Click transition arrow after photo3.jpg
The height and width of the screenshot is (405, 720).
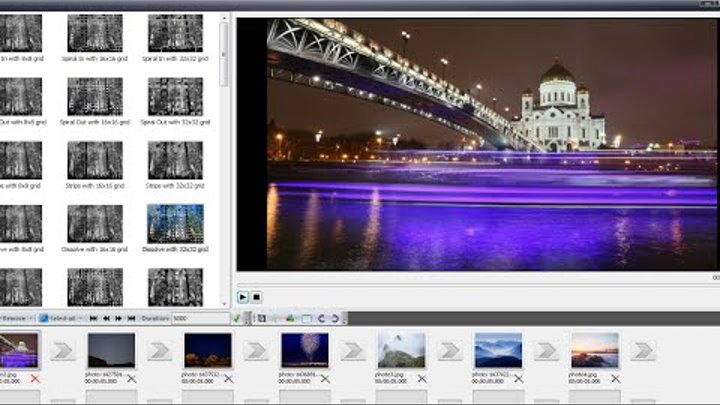(450, 351)
